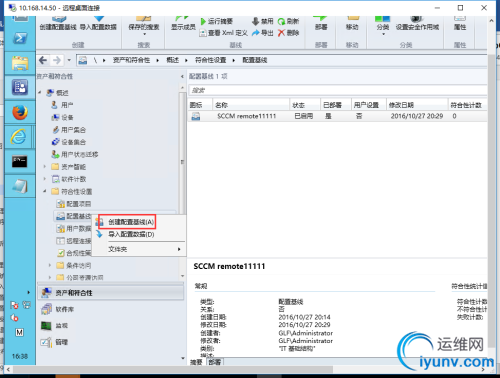Viewport: 500px width, 378px height.
Task: Select 用户集合 in the navigation tree
Action: 68,130
